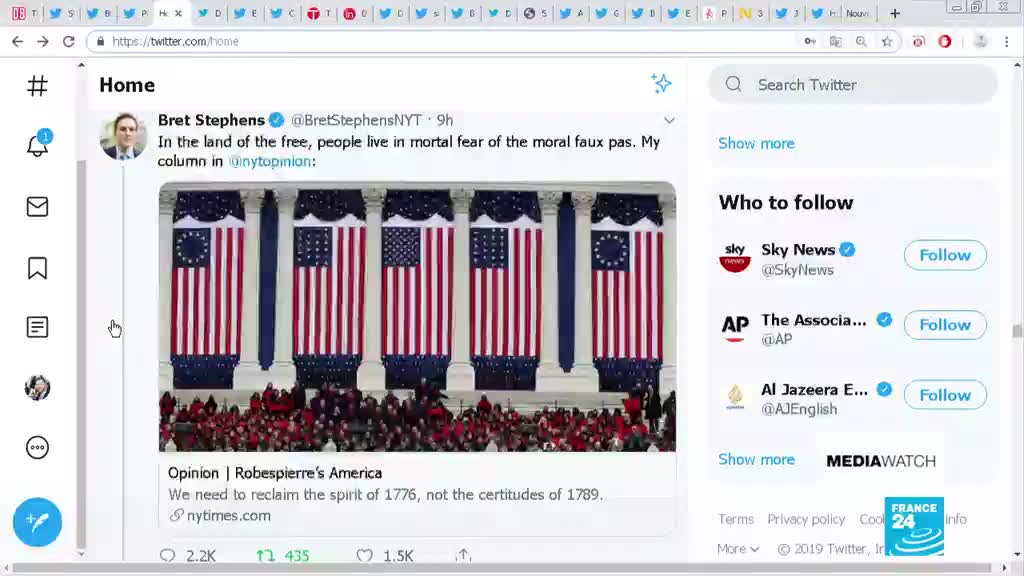Open the Terms footer link
The width and height of the screenshot is (1024, 576).
[735, 519]
